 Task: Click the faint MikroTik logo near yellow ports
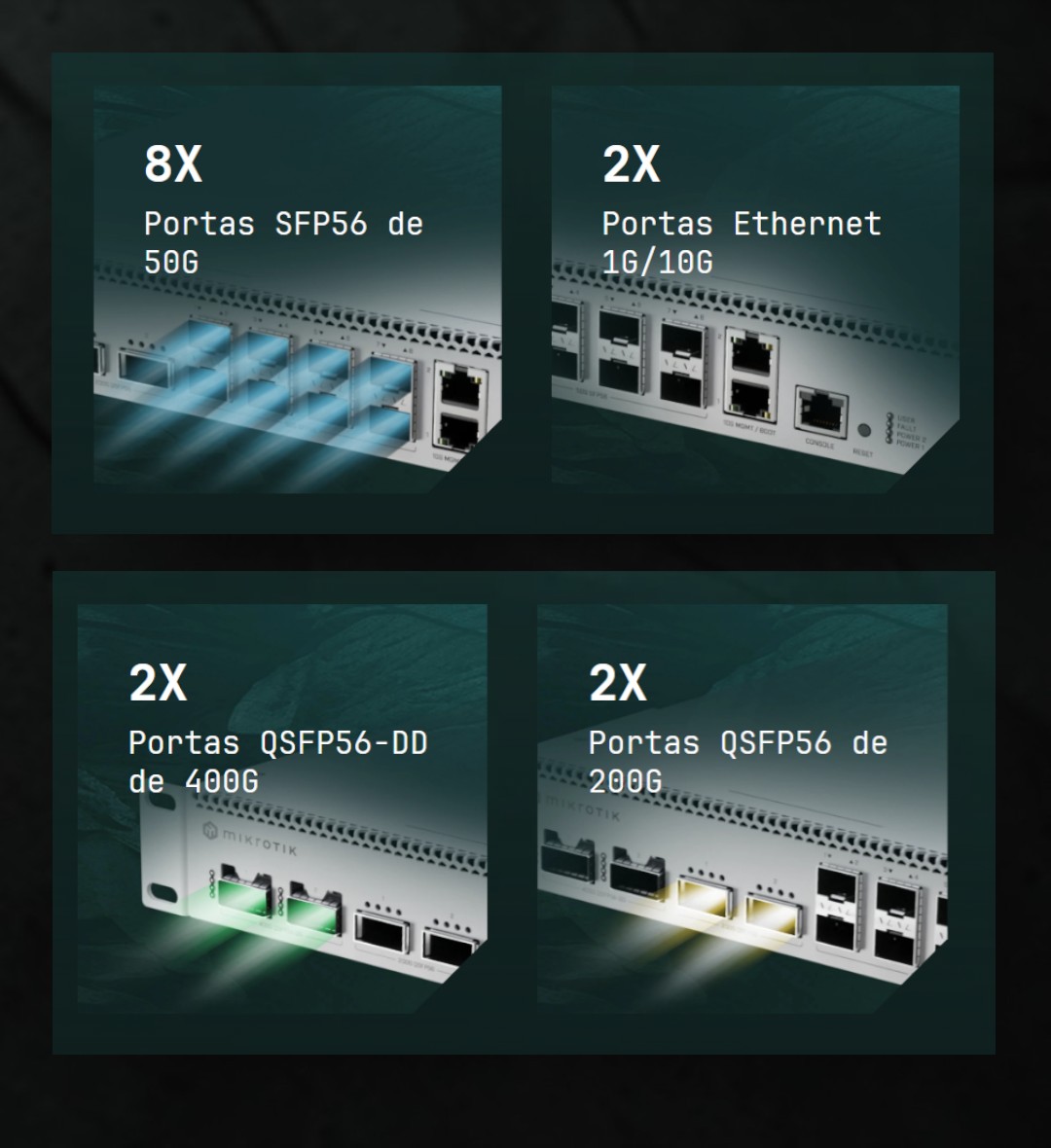(581, 807)
